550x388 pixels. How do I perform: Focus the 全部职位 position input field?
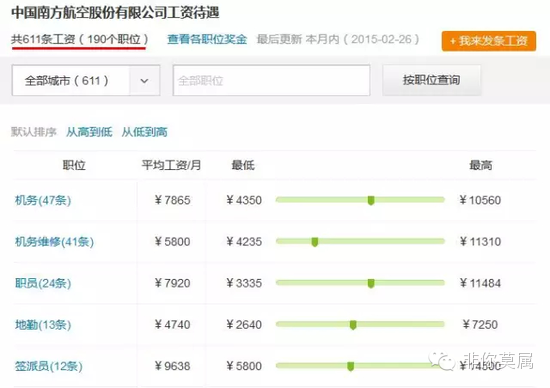(271, 80)
